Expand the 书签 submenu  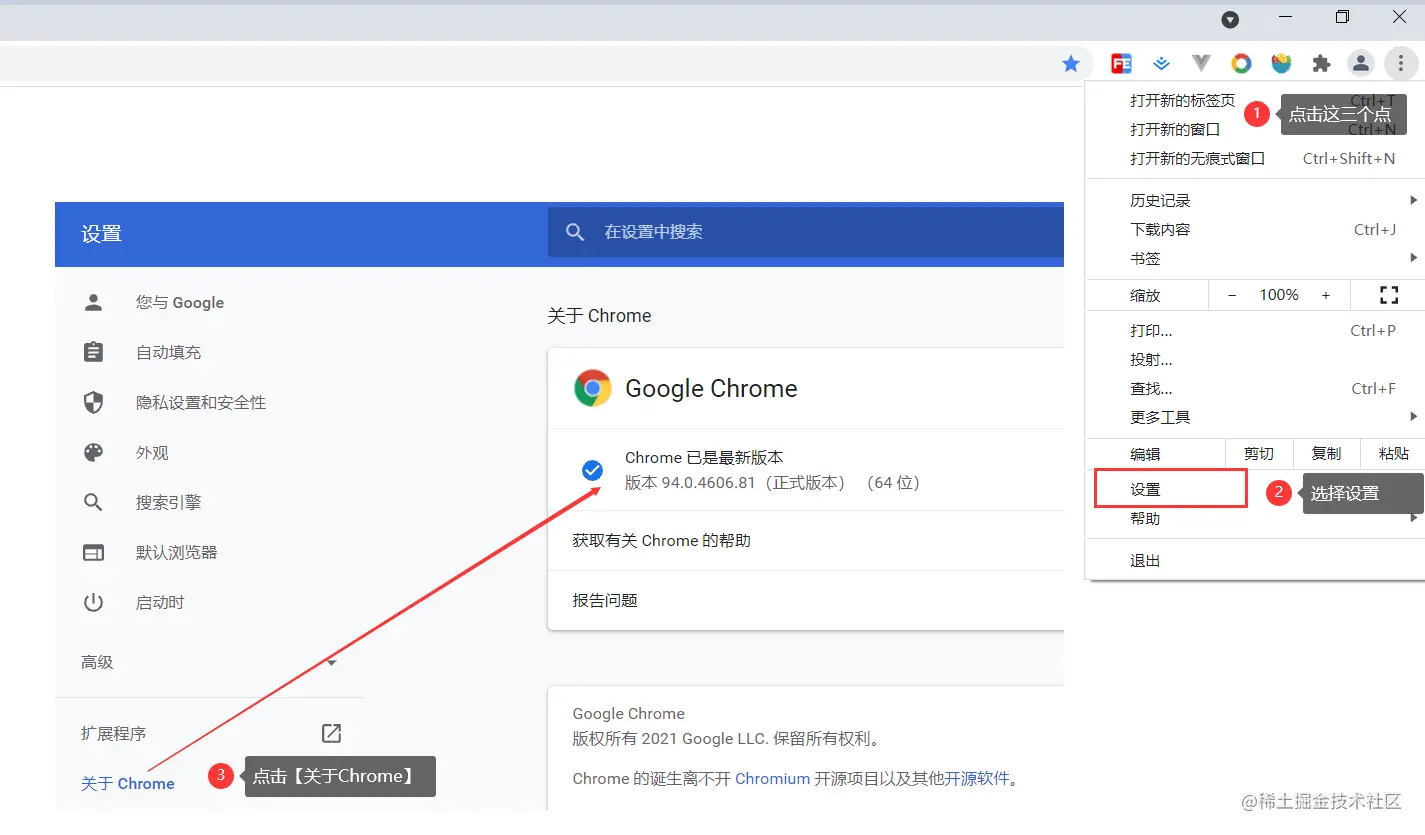(x=1414, y=258)
